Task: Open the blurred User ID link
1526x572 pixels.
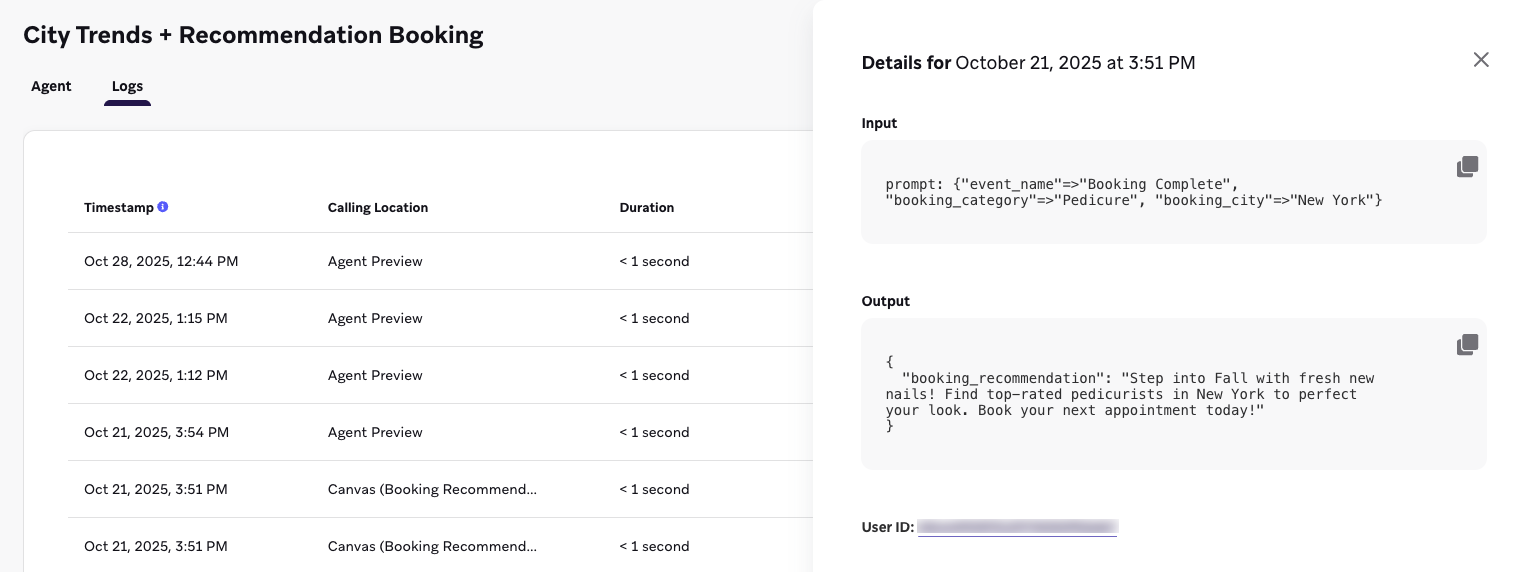Action: 1016,527
